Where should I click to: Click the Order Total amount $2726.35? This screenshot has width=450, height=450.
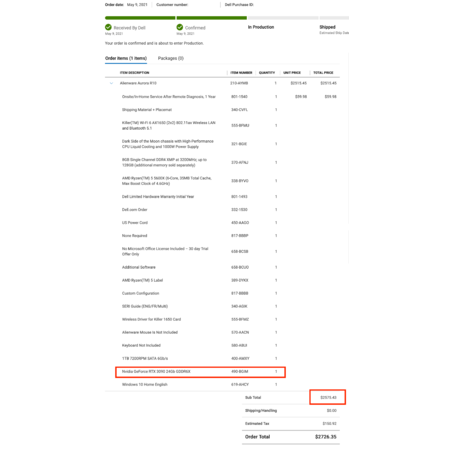tap(326, 437)
